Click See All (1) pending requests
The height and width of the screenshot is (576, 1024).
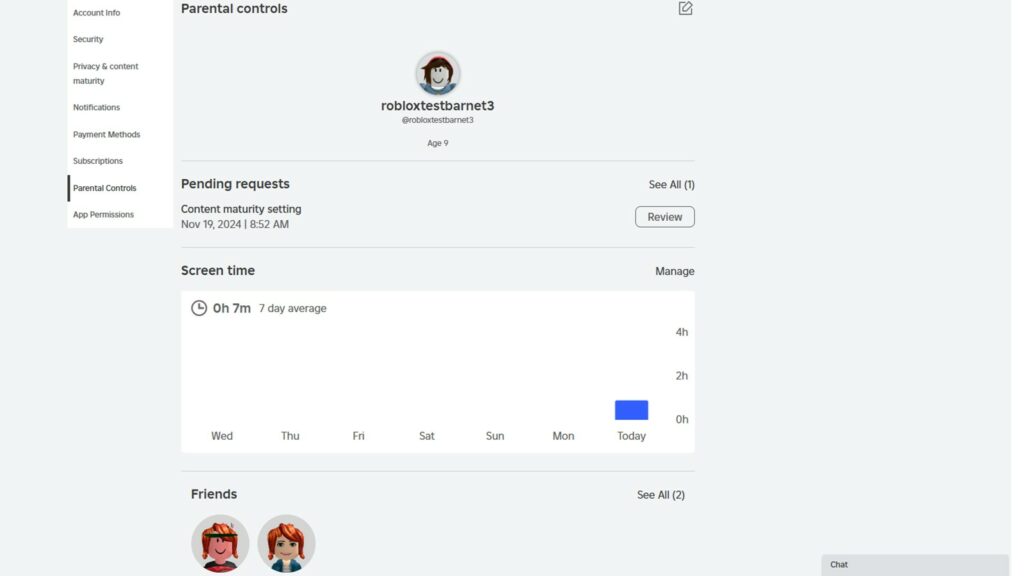click(671, 185)
